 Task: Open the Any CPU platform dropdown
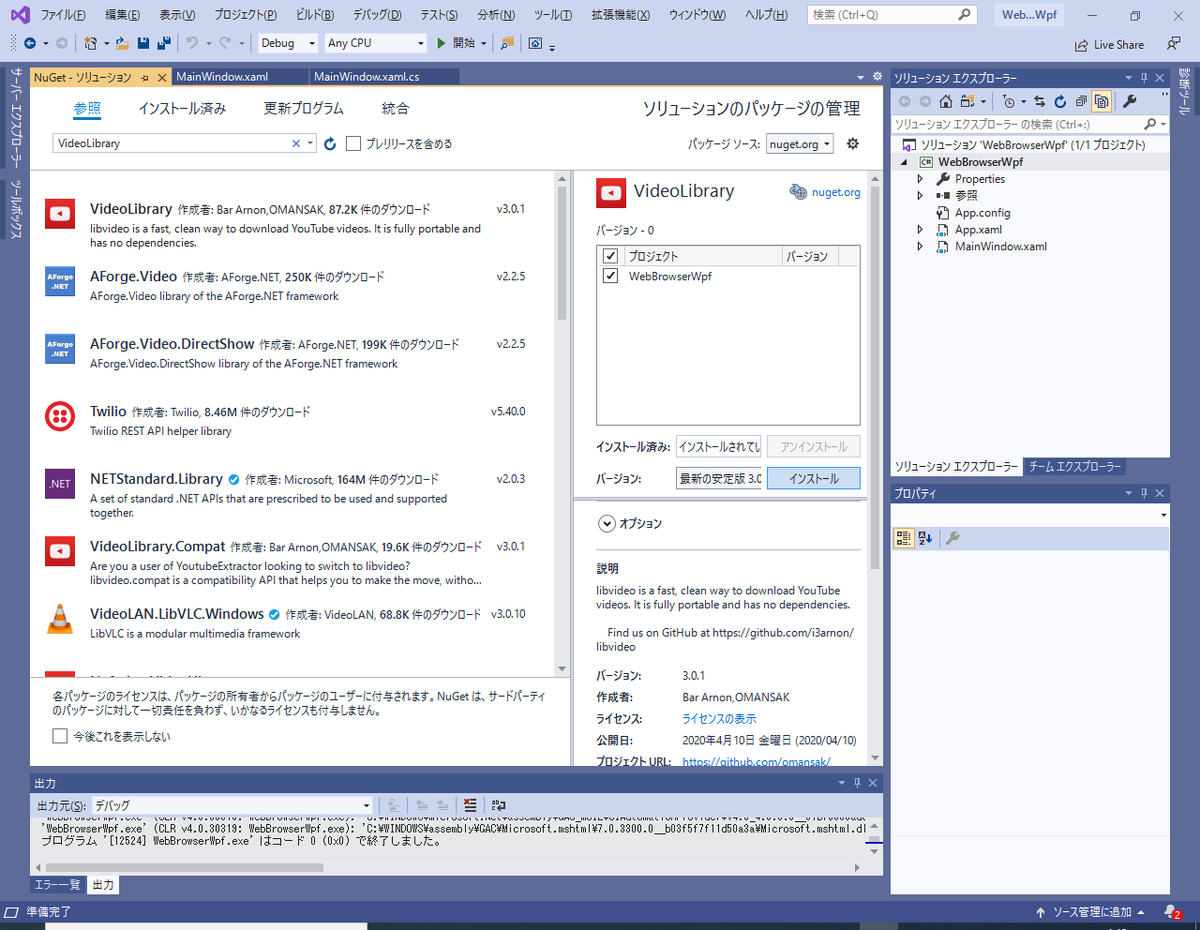point(376,43)
